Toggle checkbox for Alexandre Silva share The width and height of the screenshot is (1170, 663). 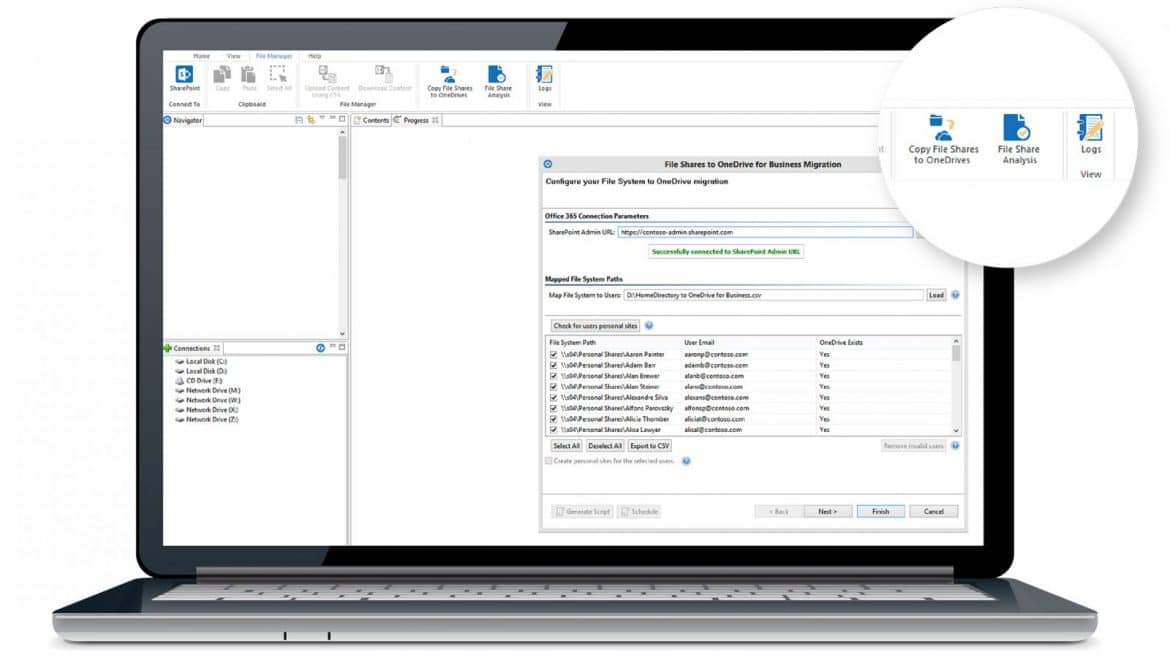554,398
